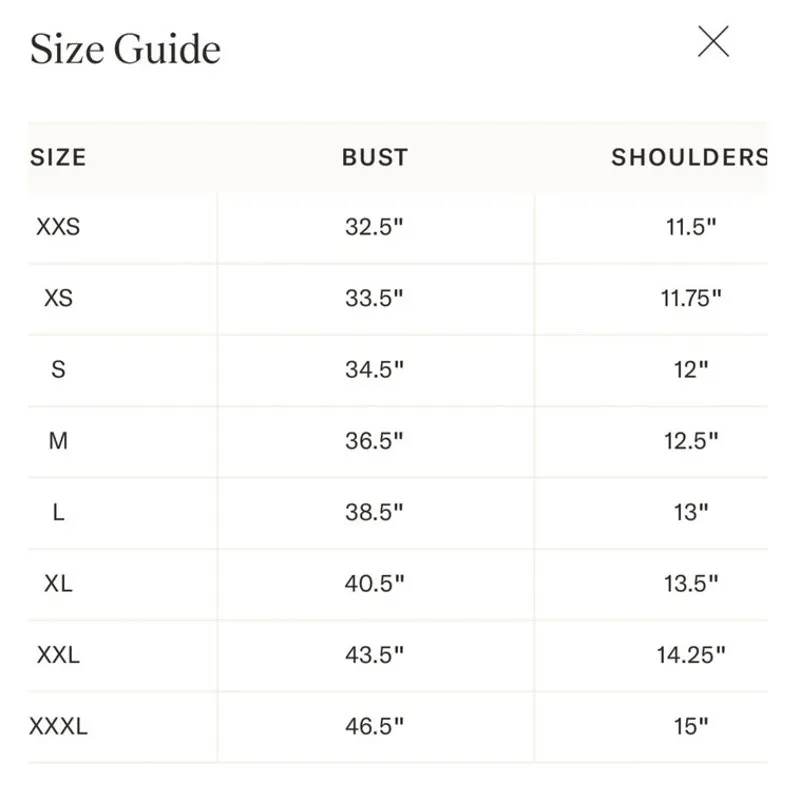Click the 36.5" bust value for M
Screen dimensions: 800x800
[375, 440]
